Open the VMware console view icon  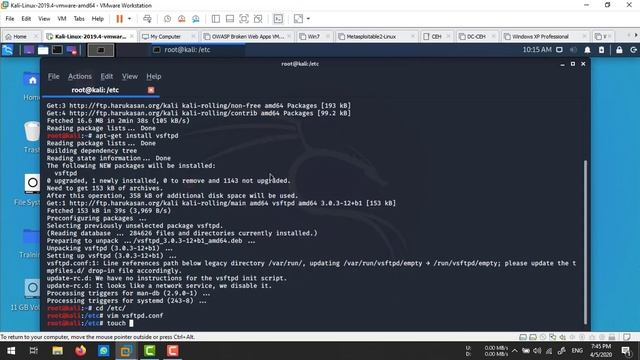[x=278, y=19]
